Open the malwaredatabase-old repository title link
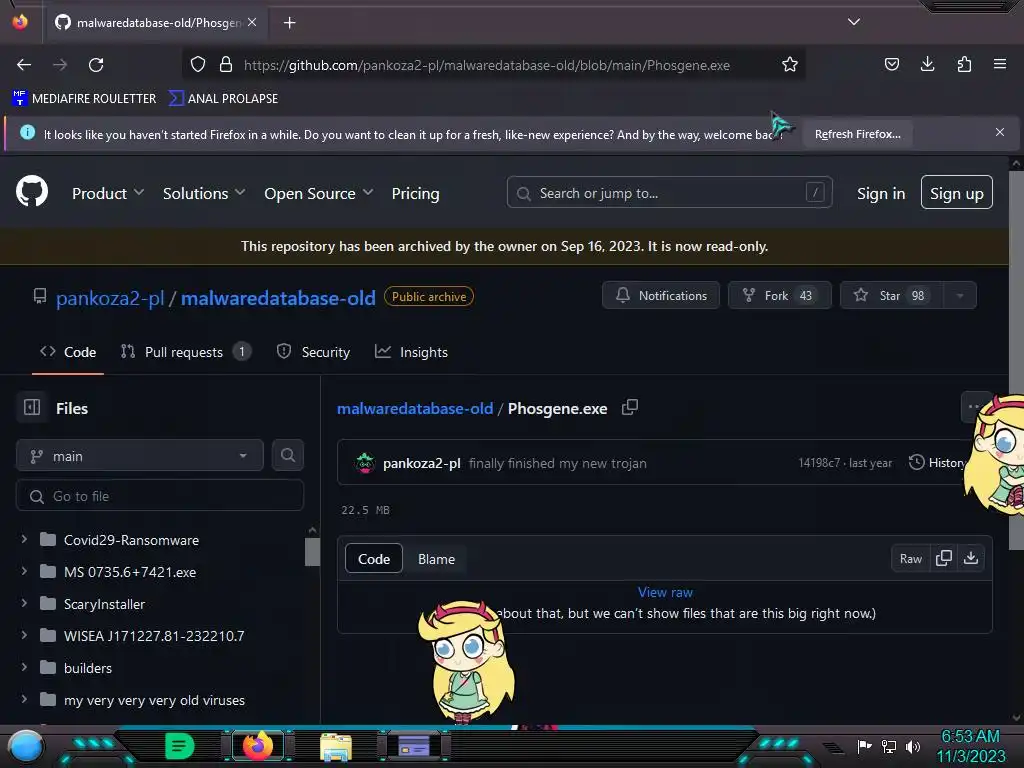Viewport: 1024px width, 768px height. (x=278, y=298)
